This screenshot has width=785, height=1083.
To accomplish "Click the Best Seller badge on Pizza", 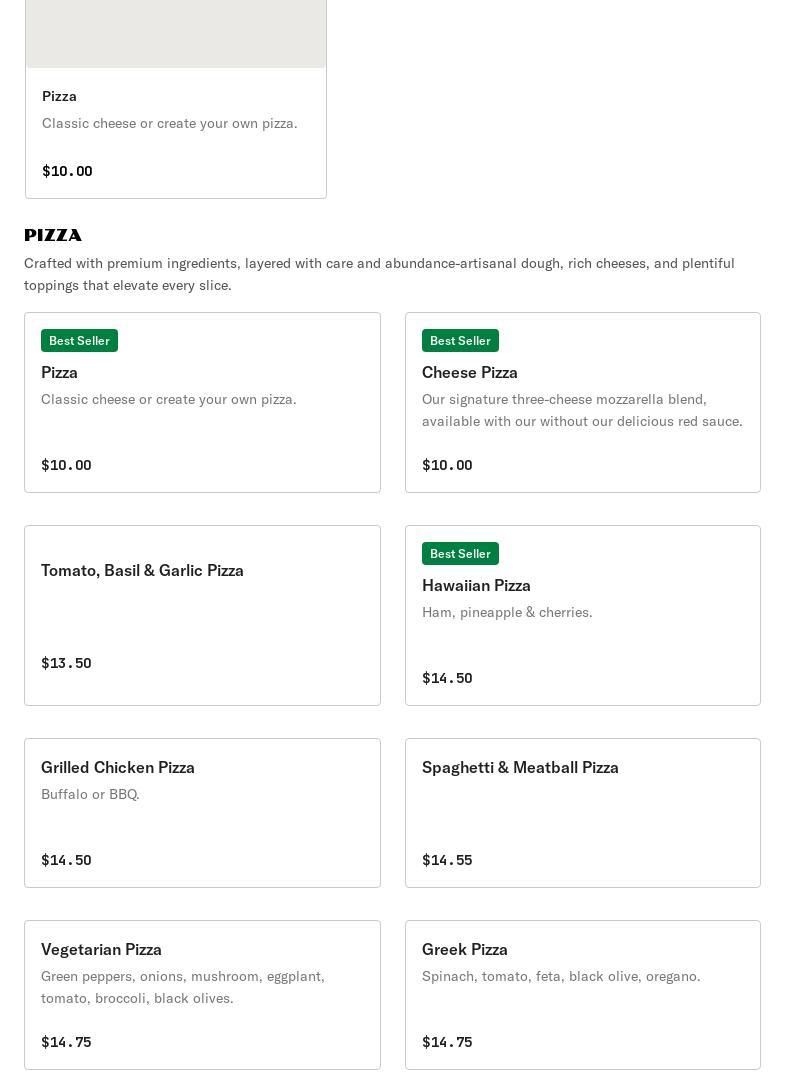I will (79, 341).
